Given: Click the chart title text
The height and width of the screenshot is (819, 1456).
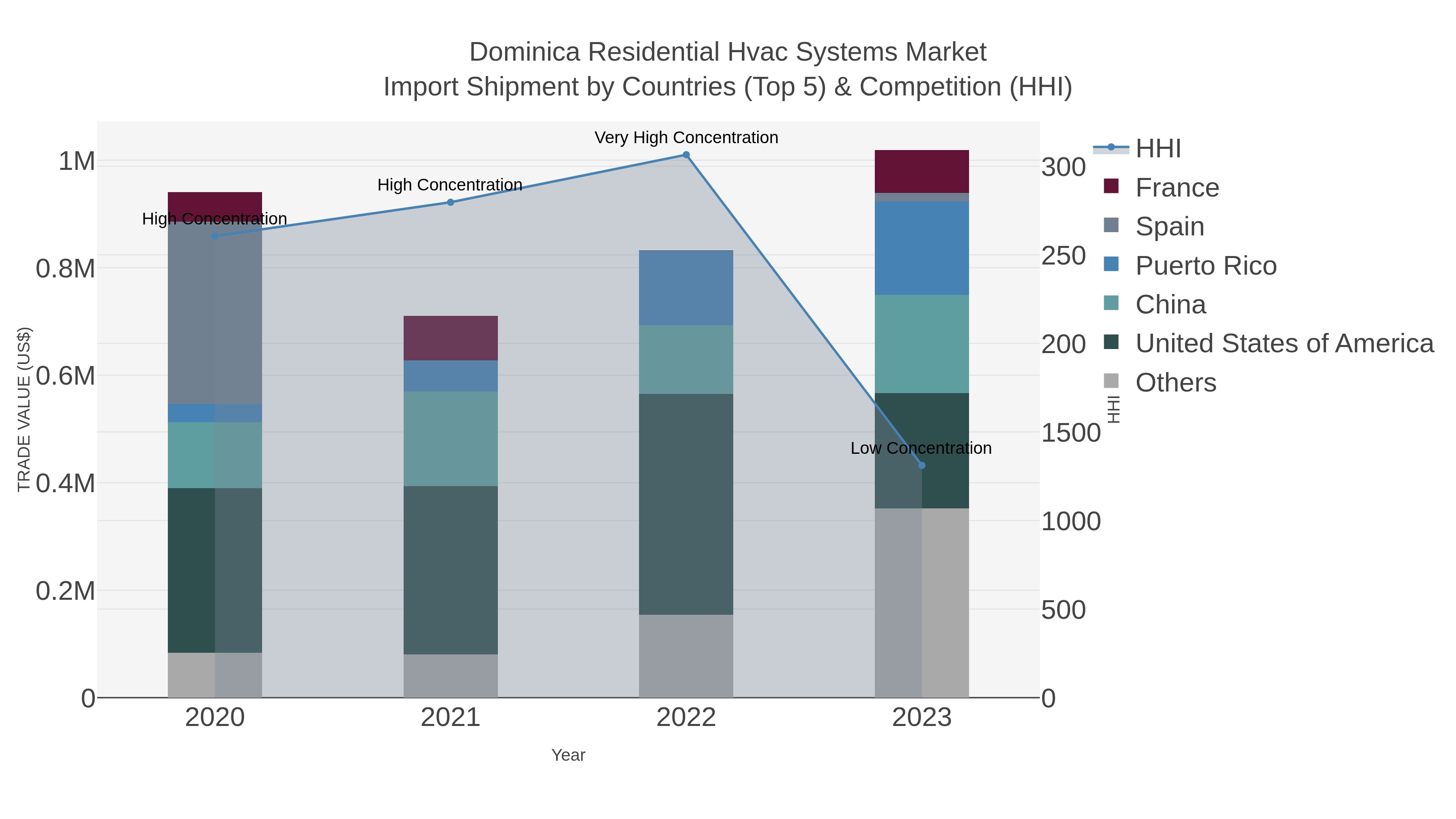Looking at the screenshot, I should click(728, 69).
